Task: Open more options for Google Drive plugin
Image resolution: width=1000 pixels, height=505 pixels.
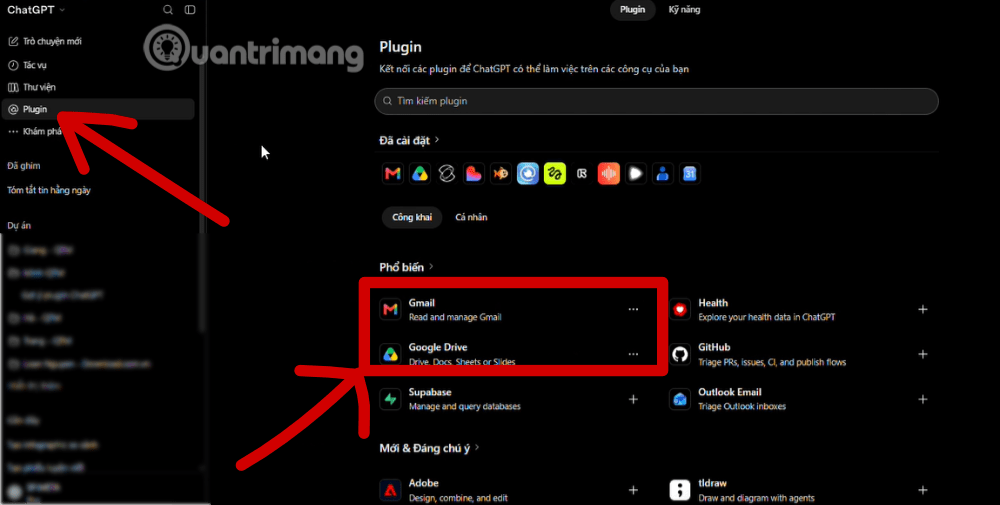Action: [x=633, y=355]
